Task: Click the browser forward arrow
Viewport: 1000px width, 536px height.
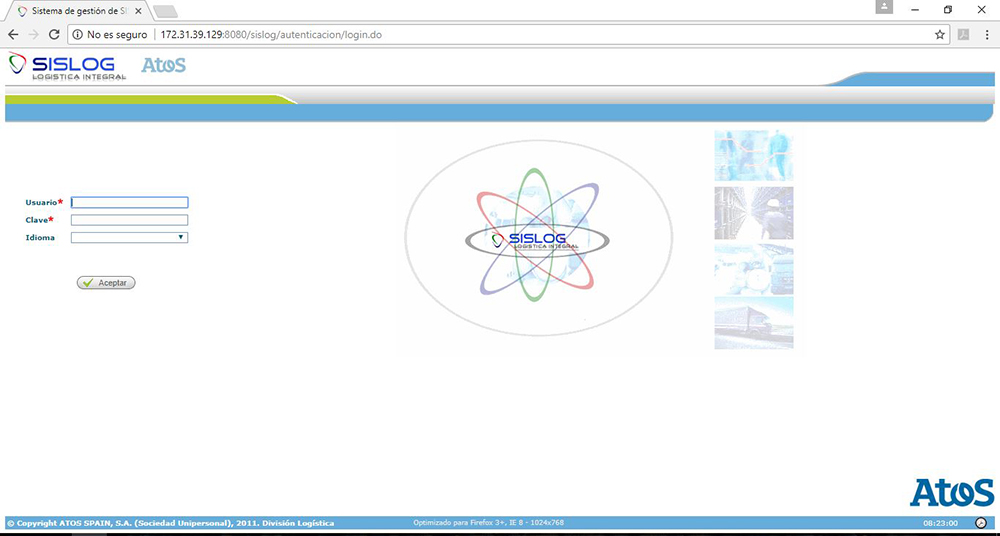Action: (x=34, y=34)
